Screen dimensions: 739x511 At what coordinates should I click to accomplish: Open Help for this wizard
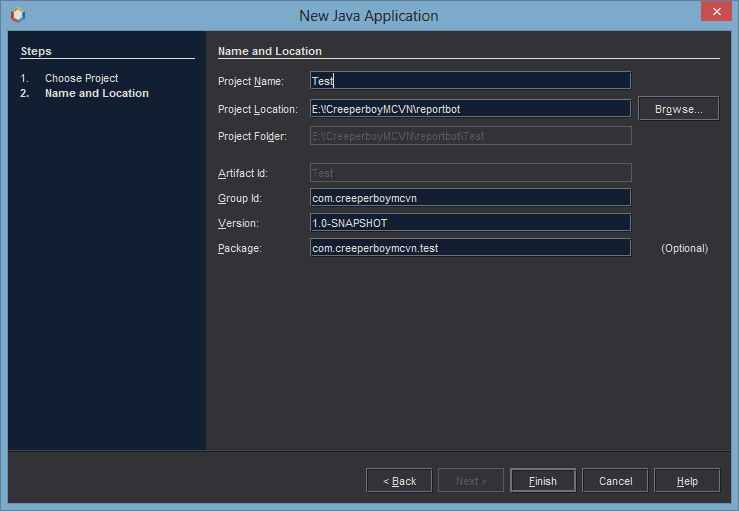click(687, 481)
